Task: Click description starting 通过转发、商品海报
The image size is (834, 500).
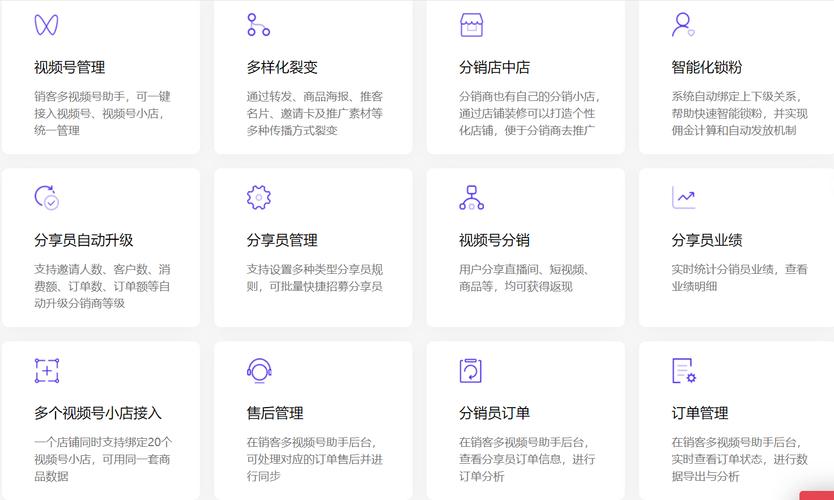Action: (x=314, y=113)
